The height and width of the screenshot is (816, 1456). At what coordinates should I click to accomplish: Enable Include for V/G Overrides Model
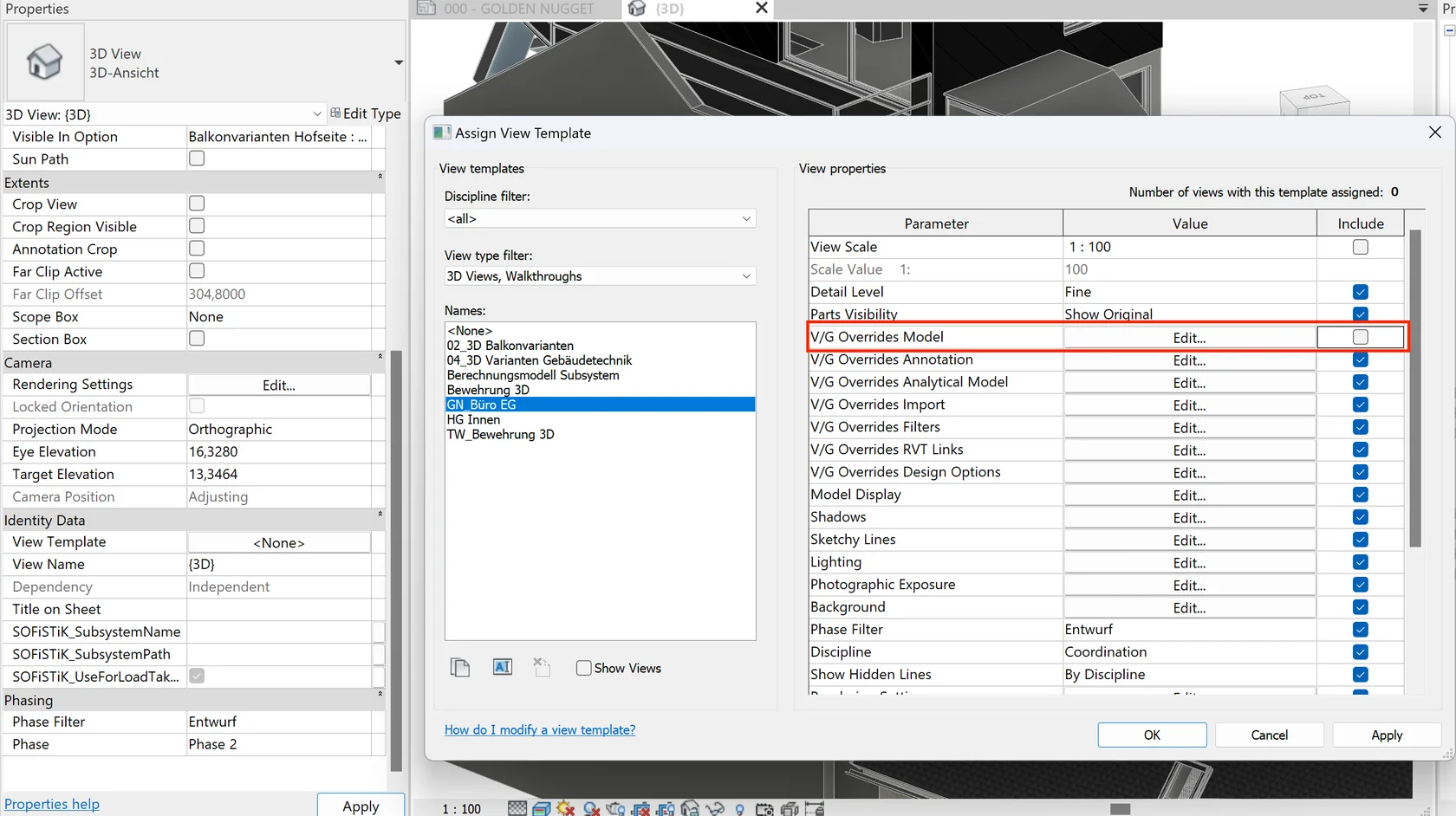point(1360,337)
